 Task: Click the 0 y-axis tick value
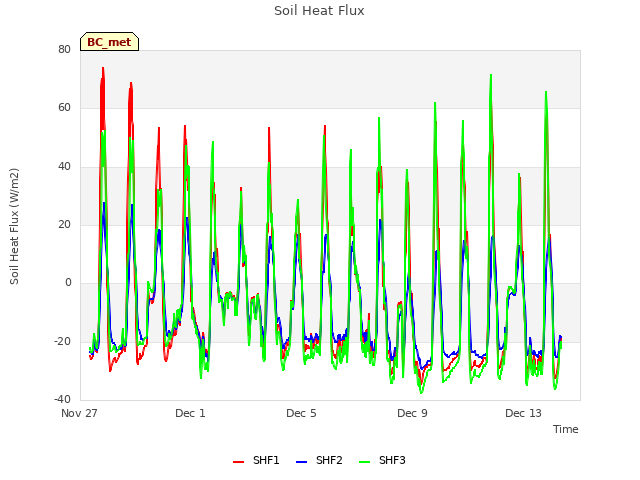pos(68,282)
